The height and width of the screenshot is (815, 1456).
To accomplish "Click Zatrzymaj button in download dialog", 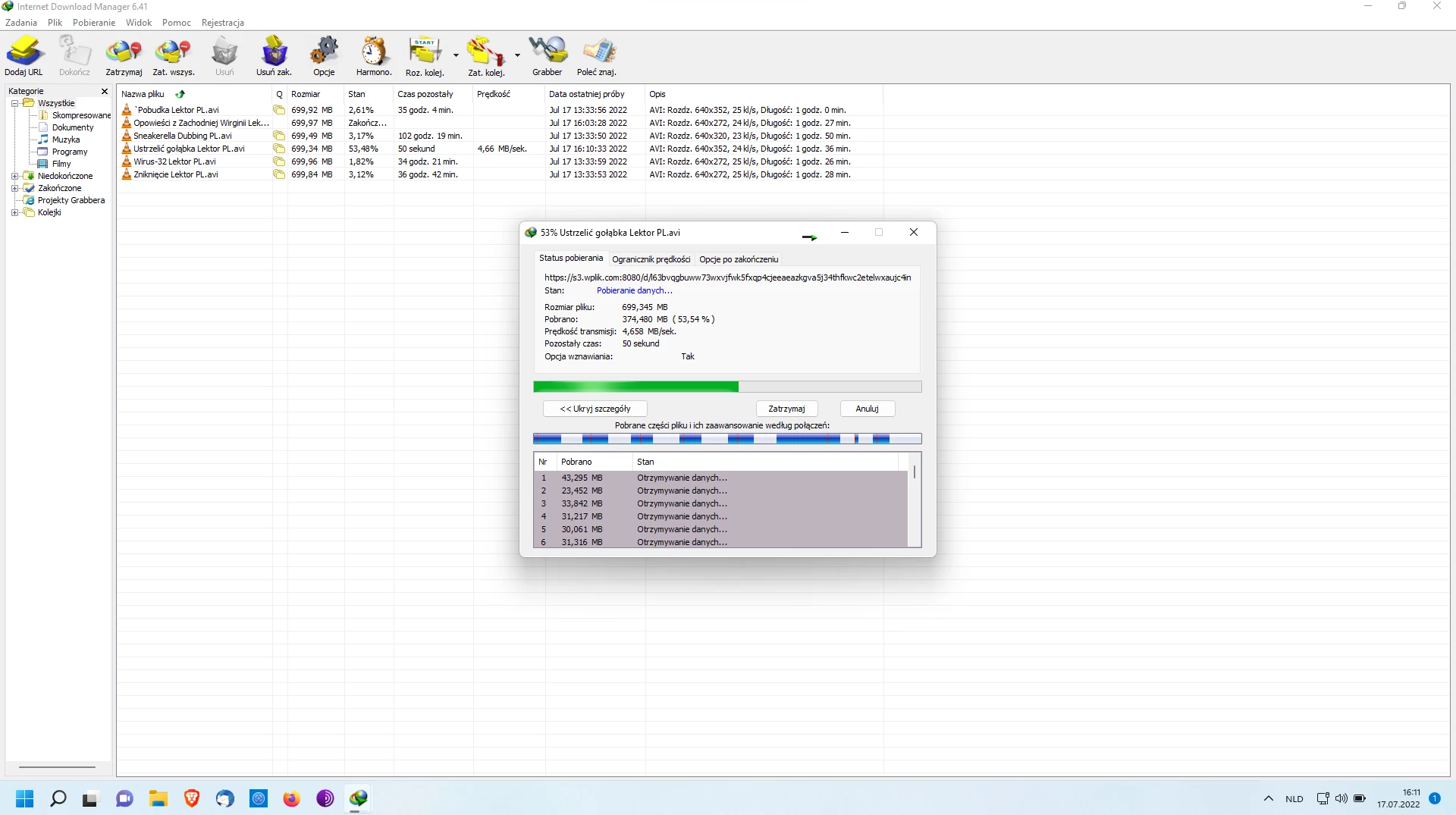I will (786, 409).
